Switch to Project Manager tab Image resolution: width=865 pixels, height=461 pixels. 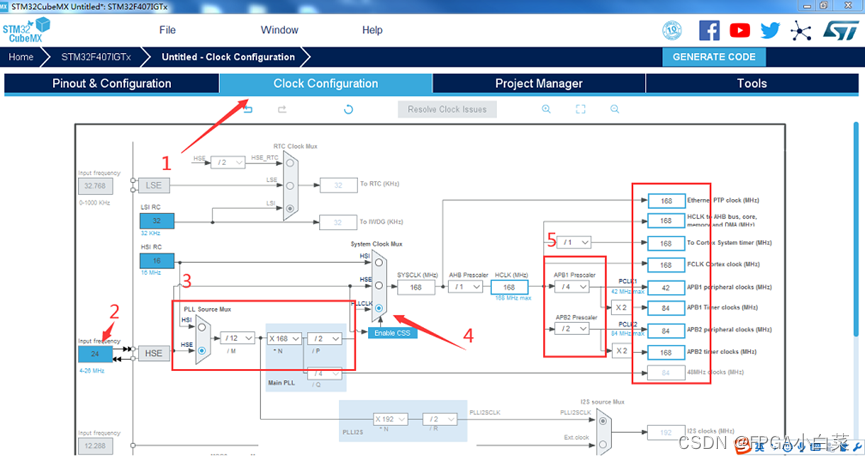tap(538, 83)
